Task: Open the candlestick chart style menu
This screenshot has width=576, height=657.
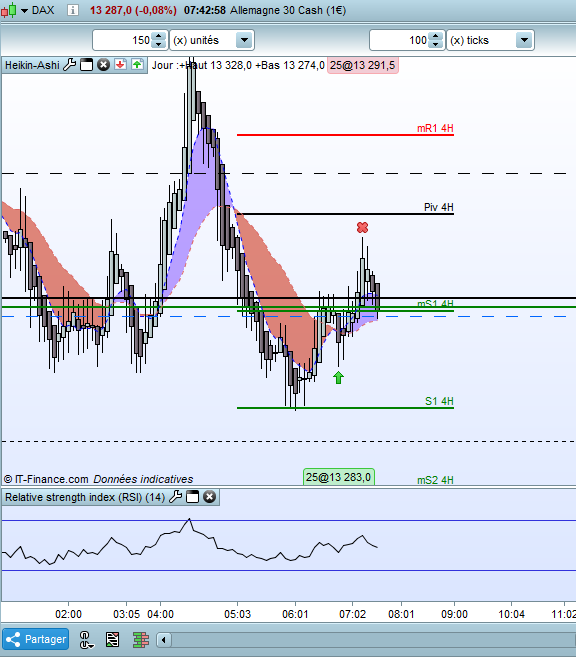Action: 9,10
